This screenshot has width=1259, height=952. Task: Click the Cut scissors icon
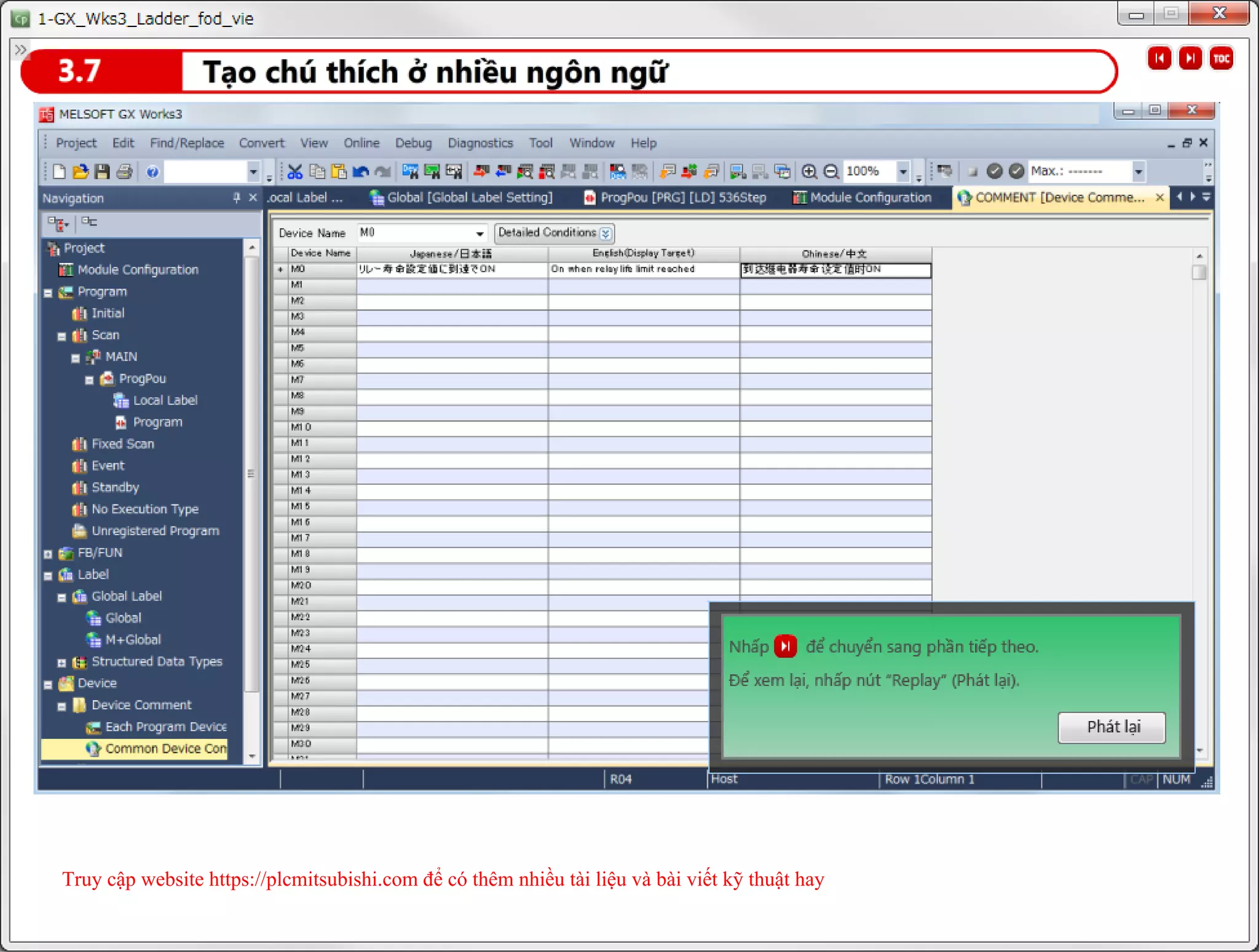295,172
